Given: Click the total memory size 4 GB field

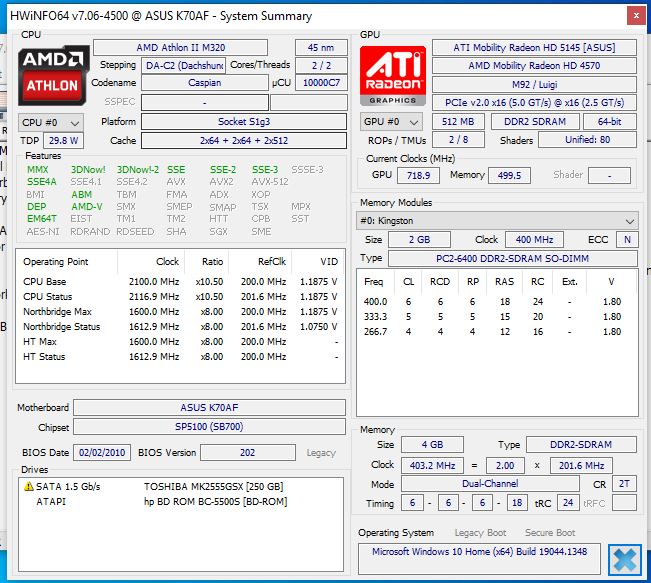Looking at the screenshot, I should tap(432, 444).
